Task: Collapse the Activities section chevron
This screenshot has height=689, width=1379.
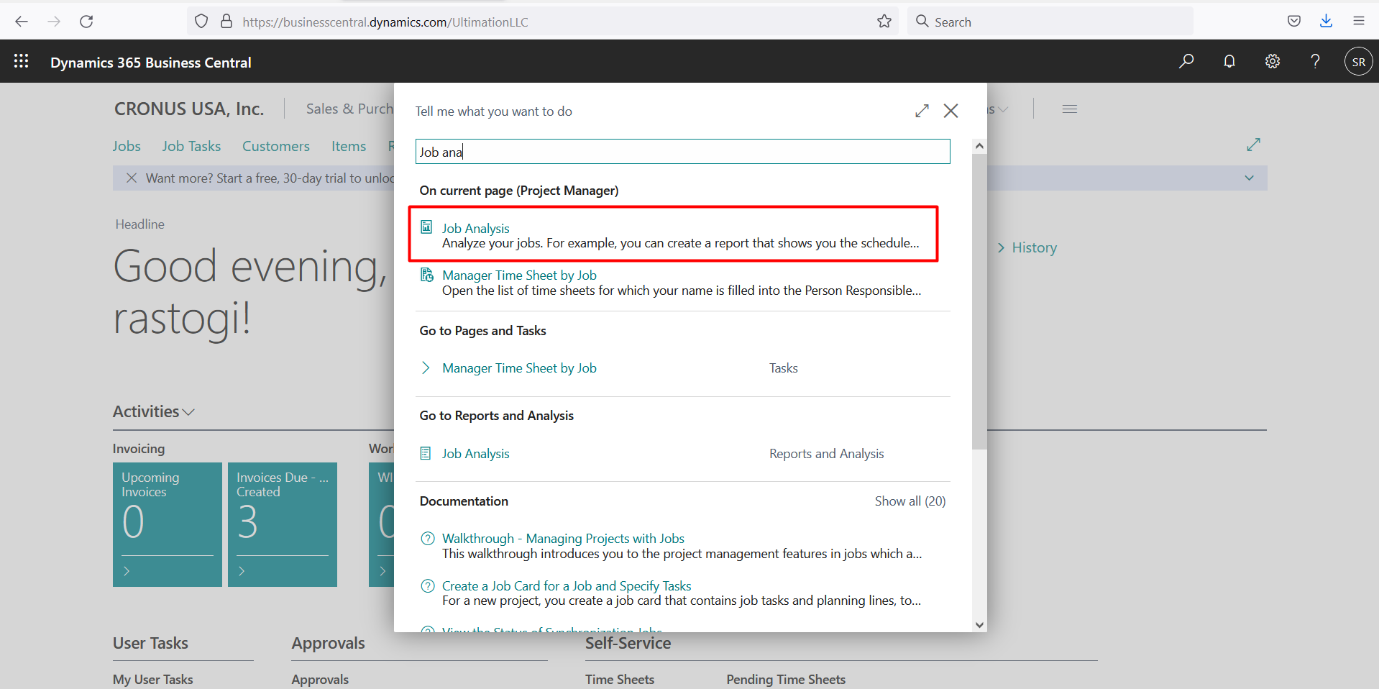Action: coord(186,411)
